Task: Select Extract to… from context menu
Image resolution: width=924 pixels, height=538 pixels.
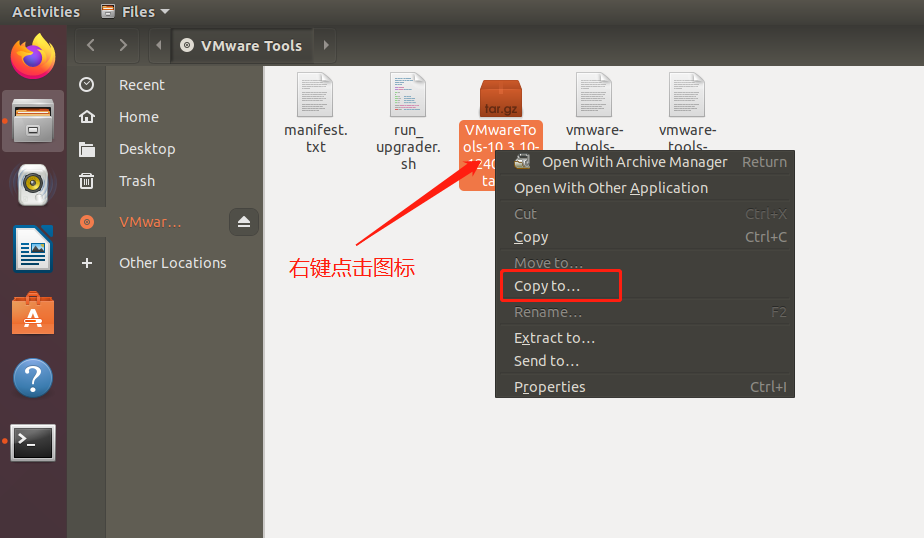Action: click(x=554, y=338)
